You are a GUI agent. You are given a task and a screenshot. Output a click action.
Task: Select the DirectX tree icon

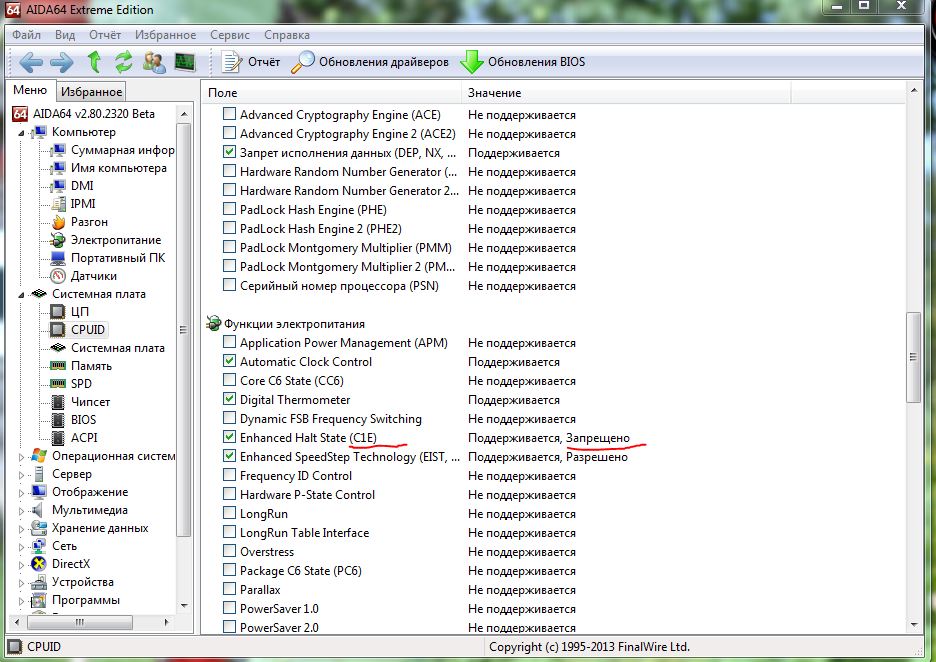(39, 564)
